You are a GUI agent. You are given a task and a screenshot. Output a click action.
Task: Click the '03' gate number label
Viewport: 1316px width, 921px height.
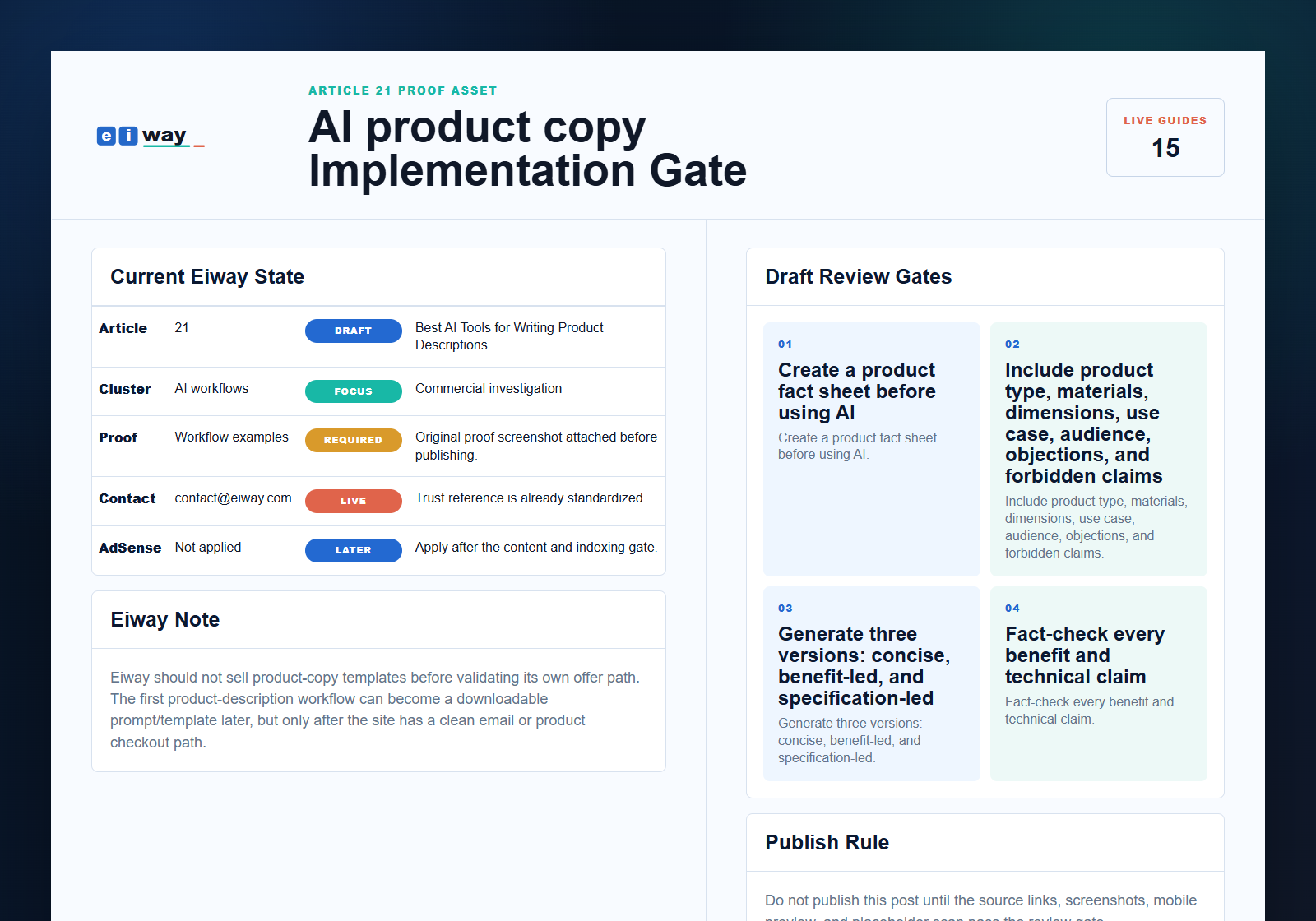point(785,609)
